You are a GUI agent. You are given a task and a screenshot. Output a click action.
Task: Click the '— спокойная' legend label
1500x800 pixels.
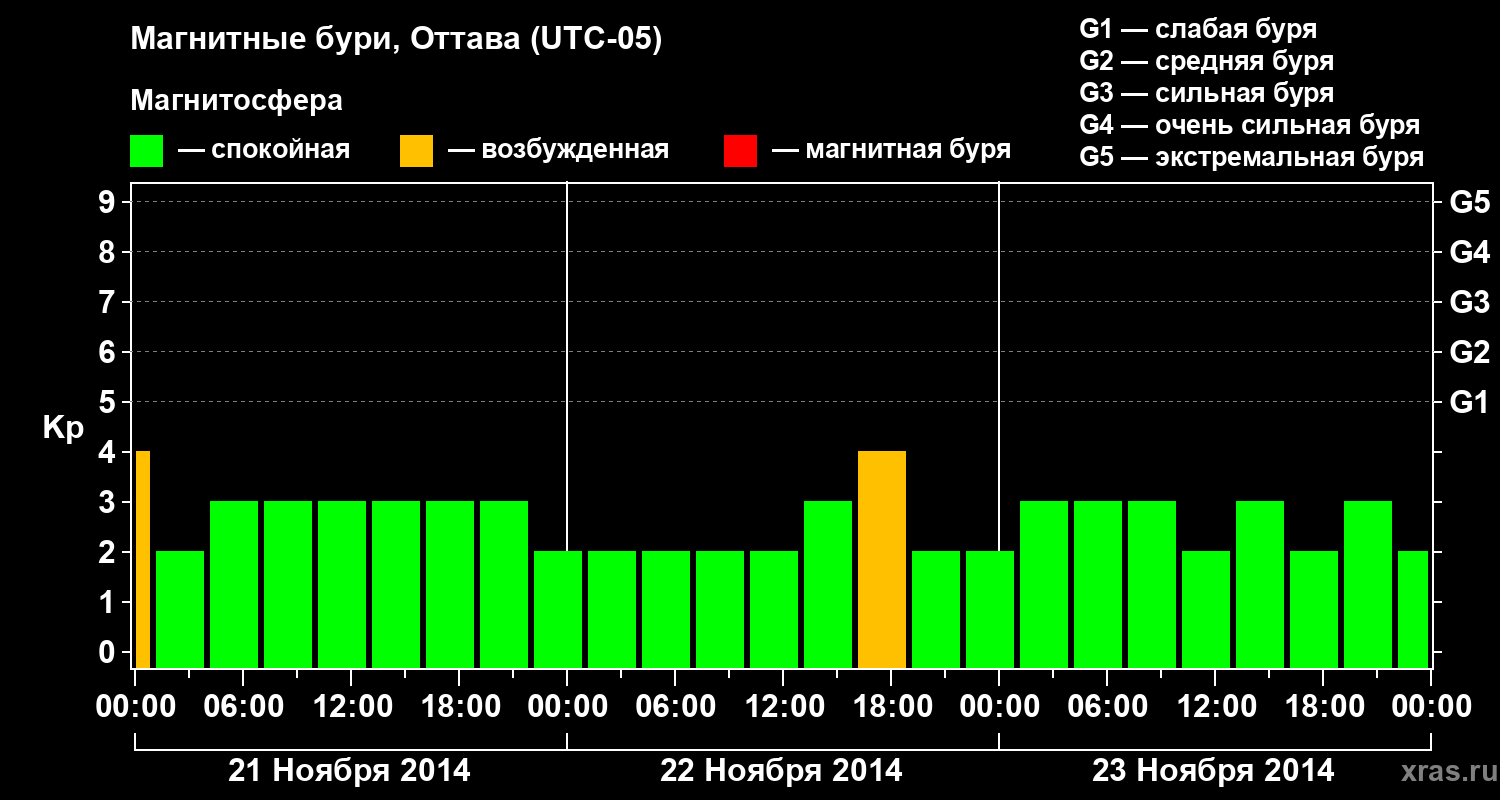point(264,150)
